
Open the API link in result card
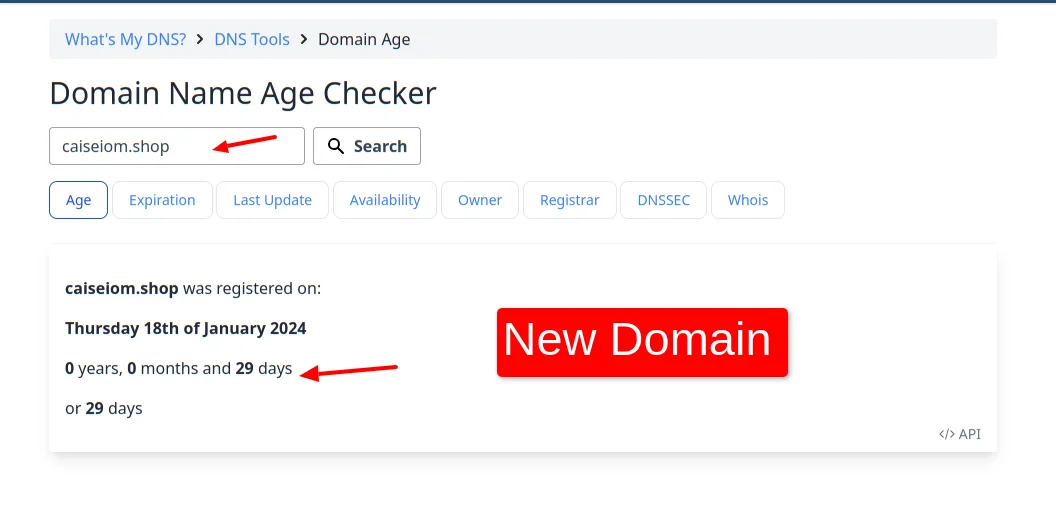pyautogui.click(x=969, y=434)
